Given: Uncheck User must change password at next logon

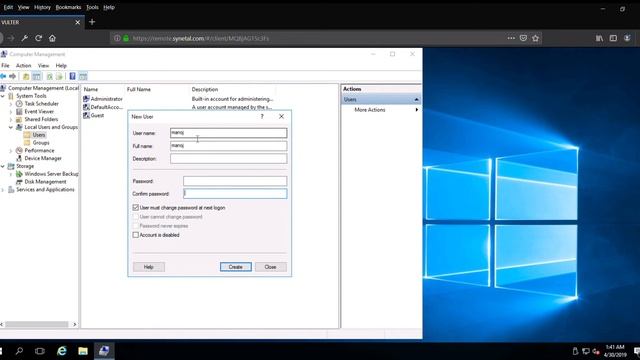Looking at the screenshot, I should pyautogui.click(x=136, y=207).
